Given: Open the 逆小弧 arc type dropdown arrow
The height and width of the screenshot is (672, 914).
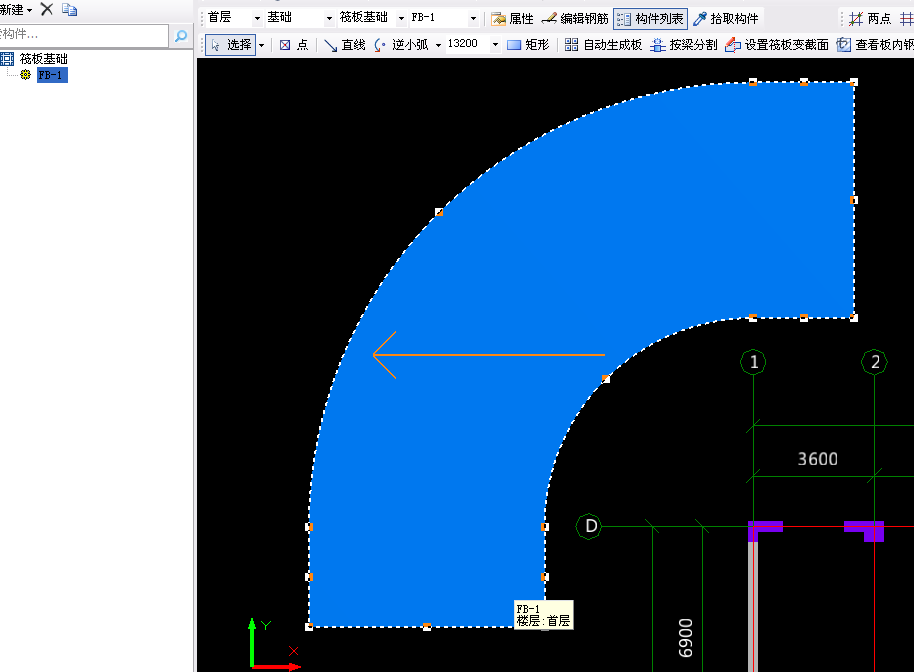Looking at the screenshot, I should pyautogui.click(x=438, y=45).
